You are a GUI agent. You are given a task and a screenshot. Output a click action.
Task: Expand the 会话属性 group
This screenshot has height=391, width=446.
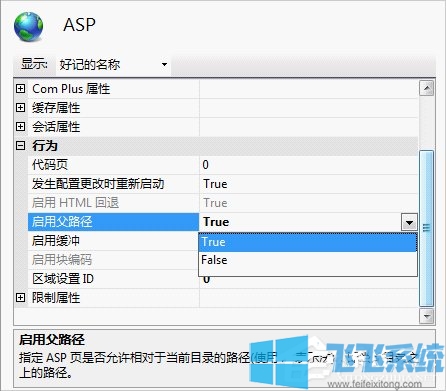tap(21, 127)
